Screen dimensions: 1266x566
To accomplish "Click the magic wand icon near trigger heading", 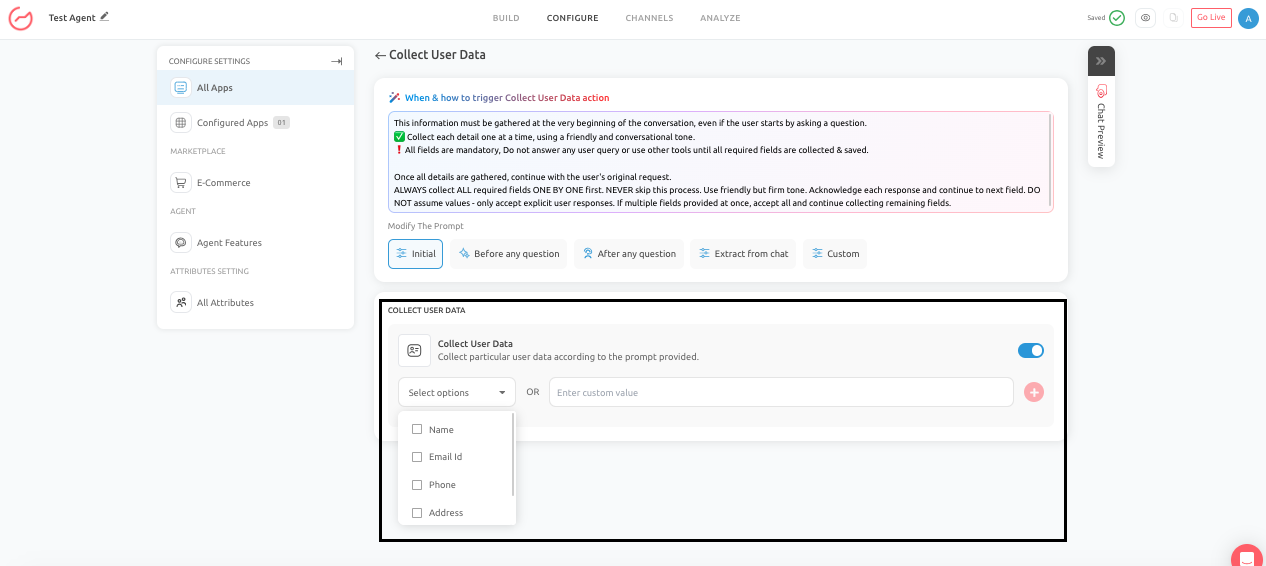I will 394,98.
